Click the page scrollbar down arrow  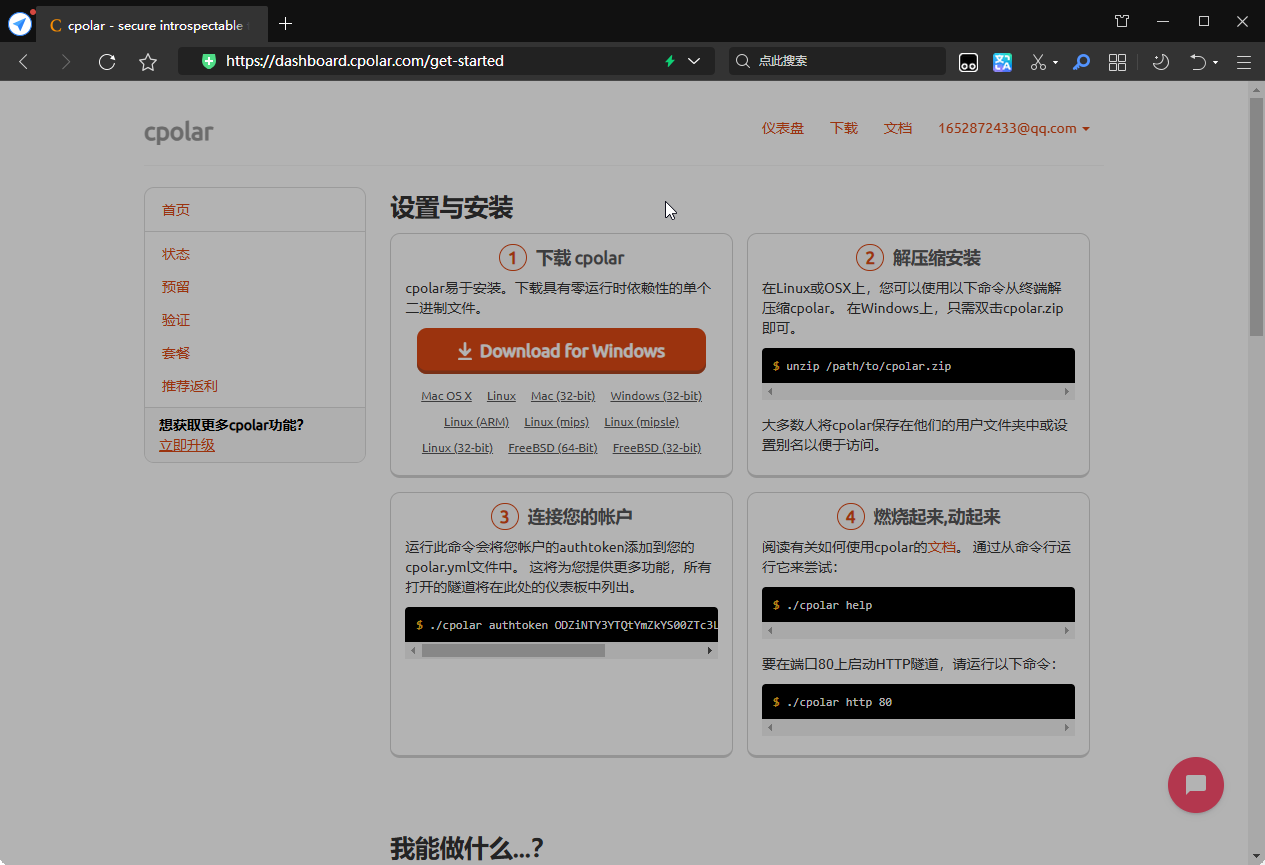pyautogui.click(x=1256, y=855)
